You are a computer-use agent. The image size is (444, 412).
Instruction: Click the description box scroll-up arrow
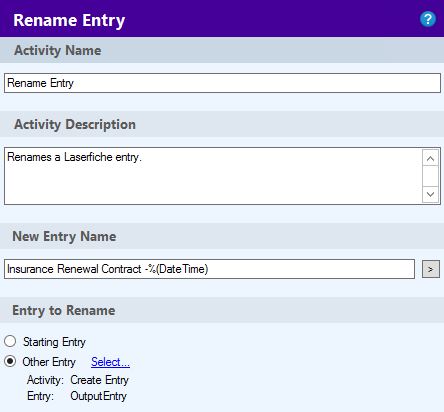click(430, 158)
